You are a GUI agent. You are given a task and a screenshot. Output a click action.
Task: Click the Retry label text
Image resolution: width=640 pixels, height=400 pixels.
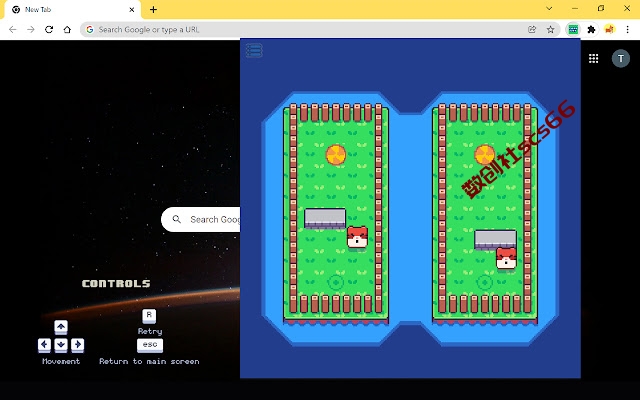coord(150,331)
